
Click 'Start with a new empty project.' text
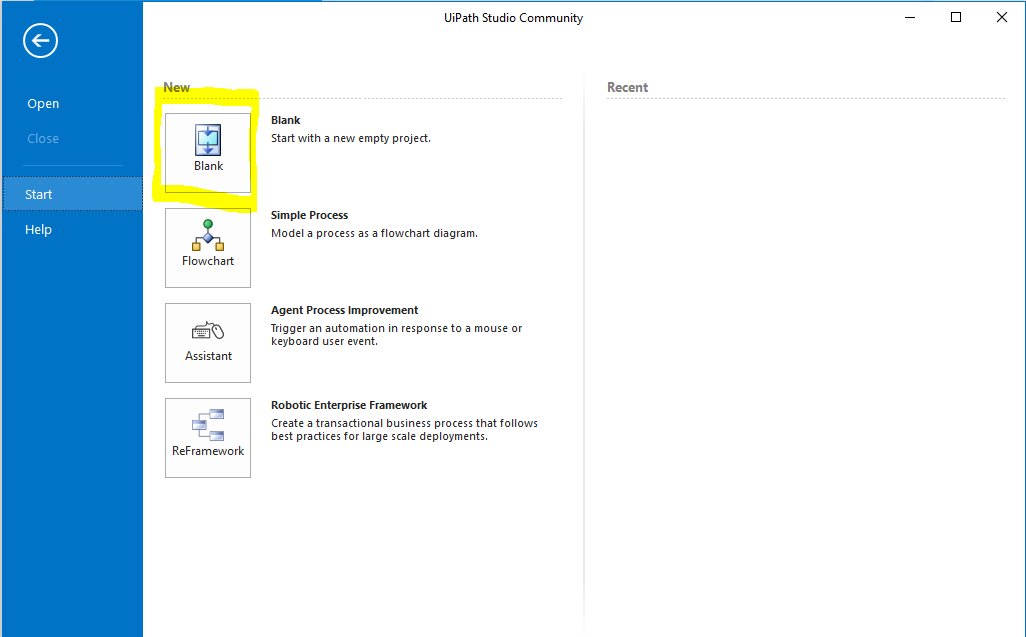351,138
